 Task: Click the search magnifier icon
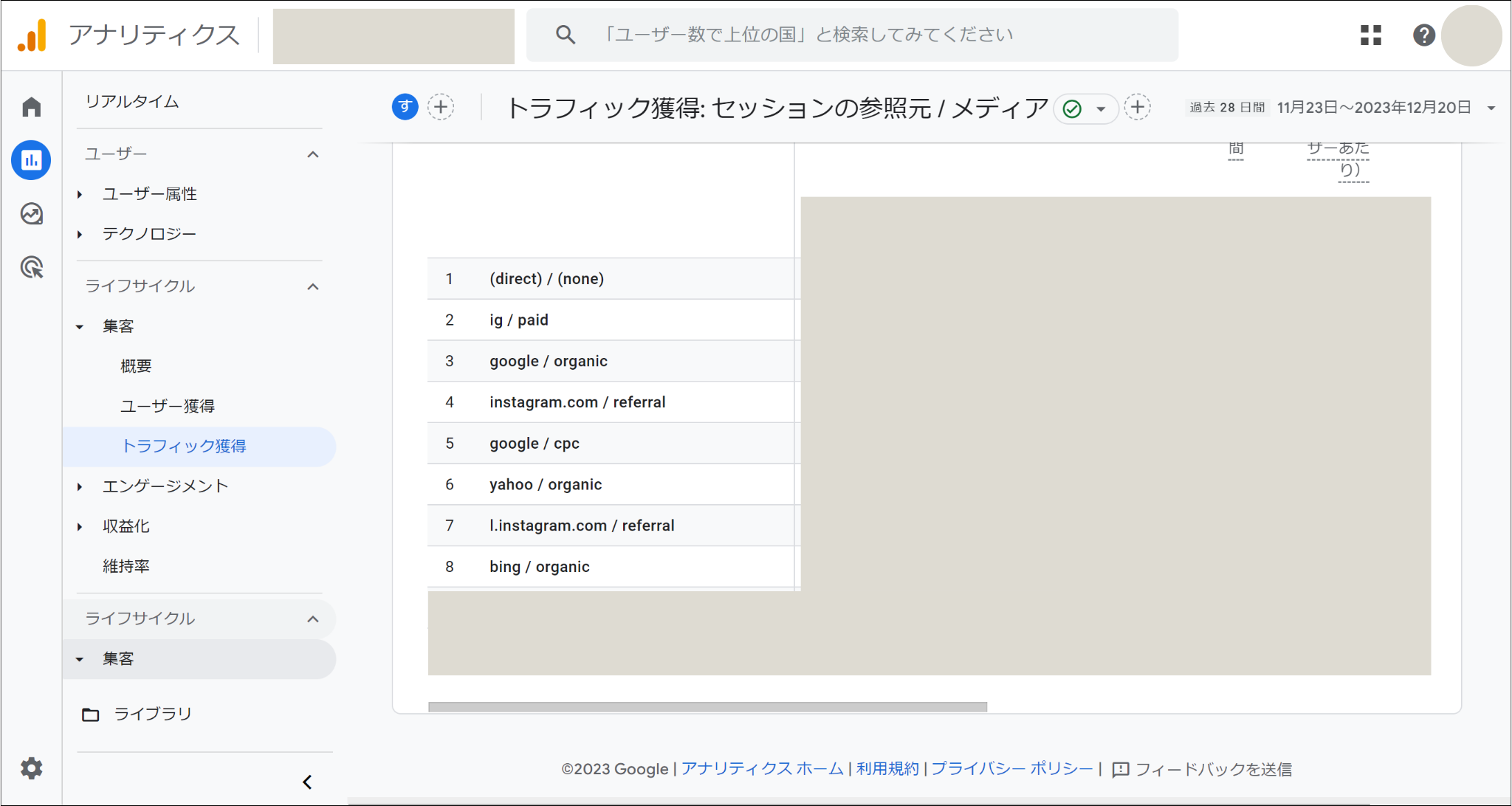point(566,35)
